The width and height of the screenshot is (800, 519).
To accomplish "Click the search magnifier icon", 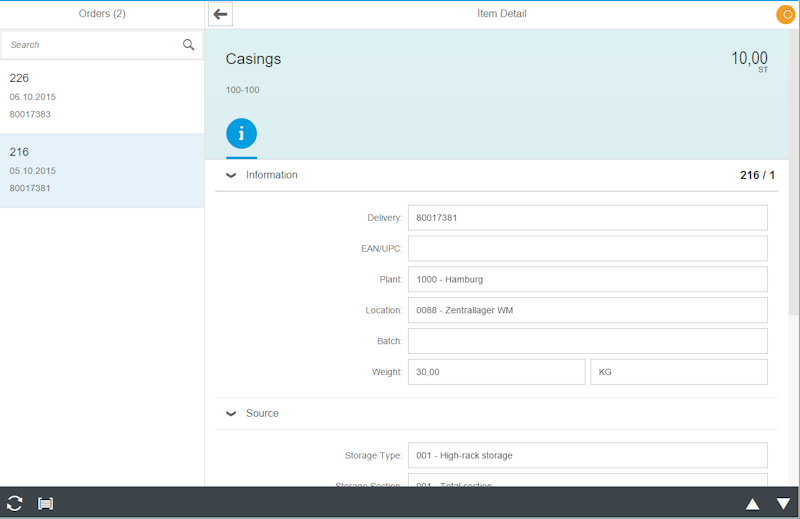I will (189, 45).
